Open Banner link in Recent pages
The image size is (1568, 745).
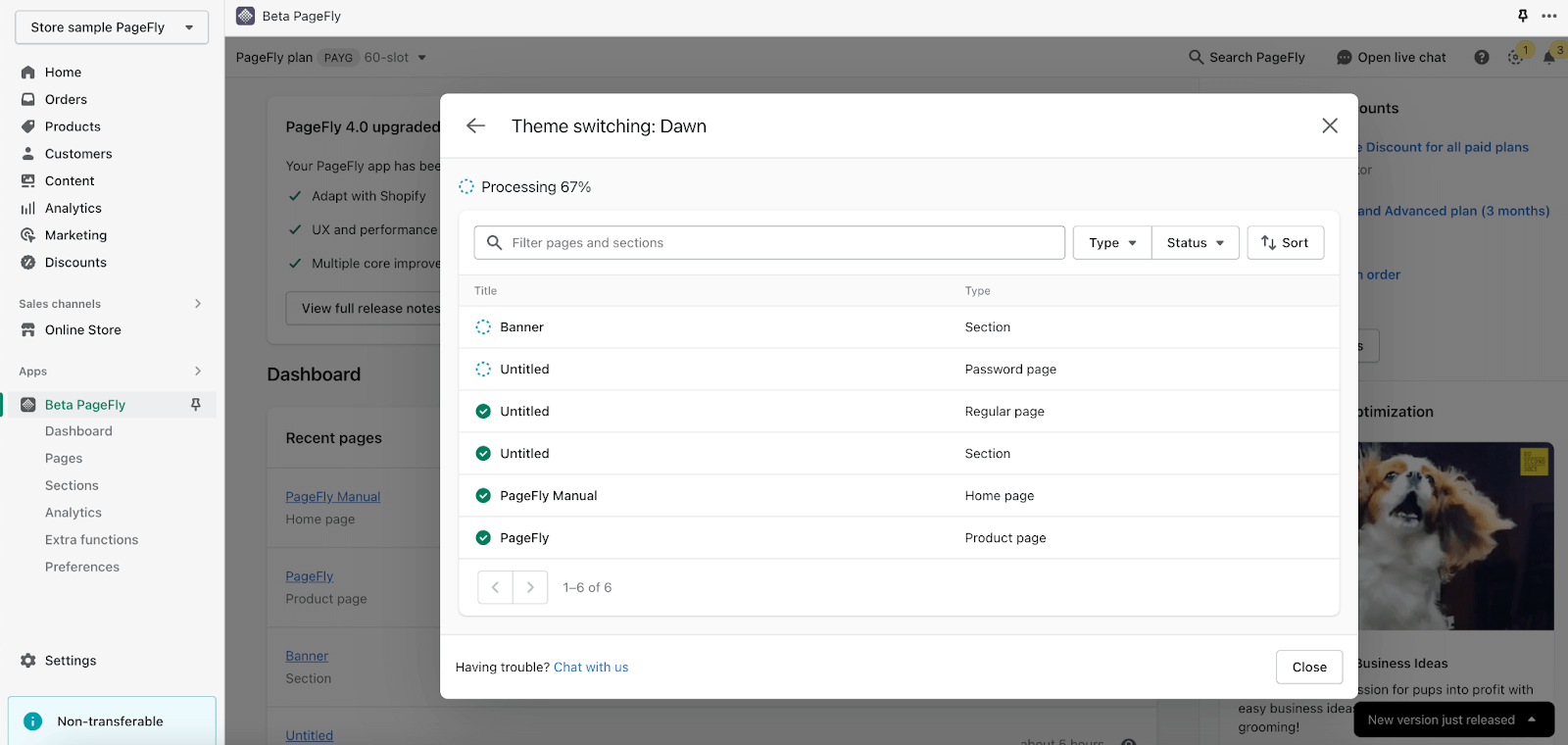click(x=307, y=656)
